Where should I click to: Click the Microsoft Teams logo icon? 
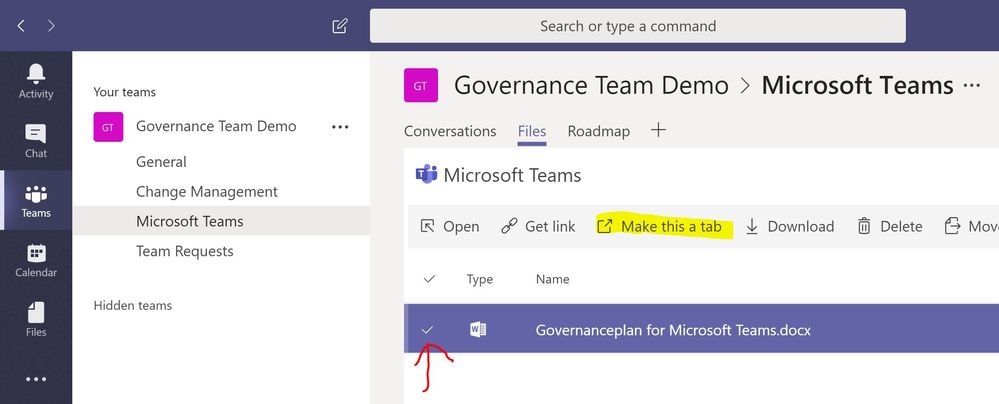click(x=426, y=174)
